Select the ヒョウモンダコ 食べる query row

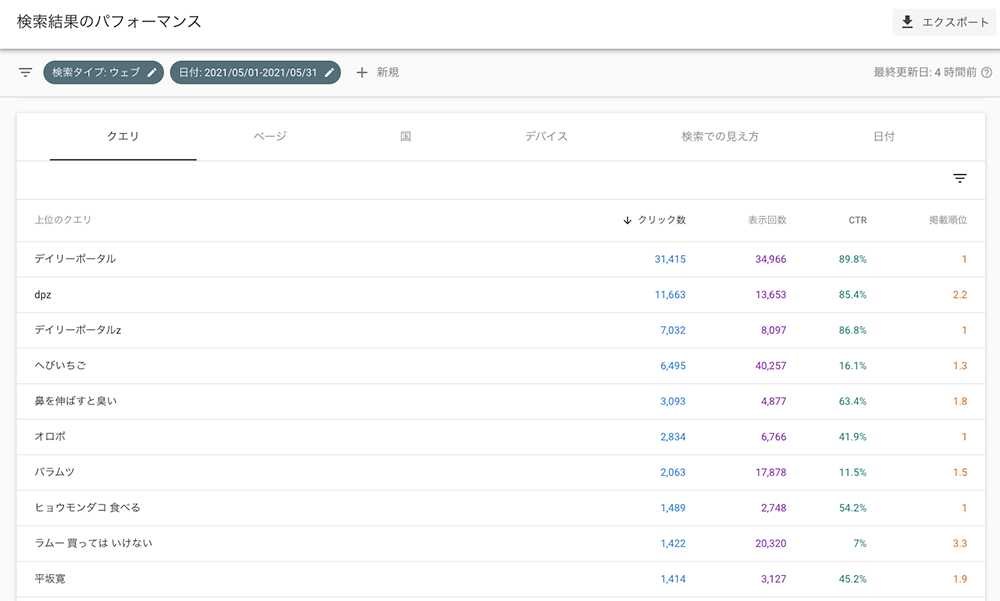[501, 508]
